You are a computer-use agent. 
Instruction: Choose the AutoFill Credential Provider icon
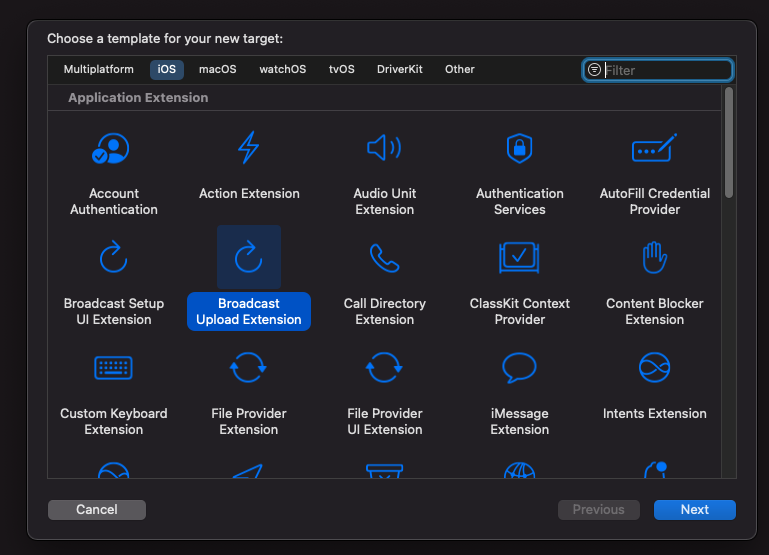pos(655,148)
